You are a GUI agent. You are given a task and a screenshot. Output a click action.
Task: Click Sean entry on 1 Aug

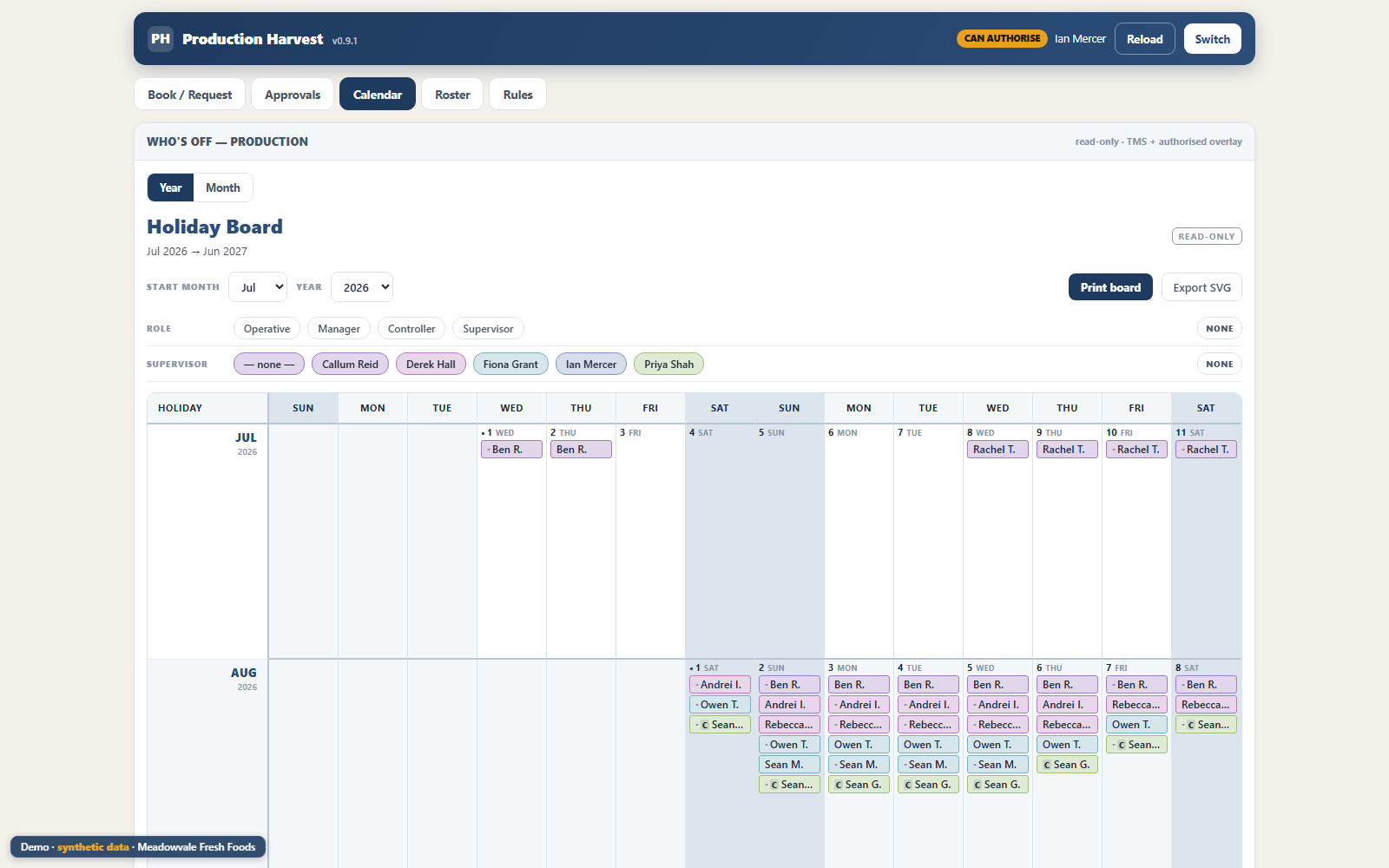pyautogui.click(x=720, y=725)
